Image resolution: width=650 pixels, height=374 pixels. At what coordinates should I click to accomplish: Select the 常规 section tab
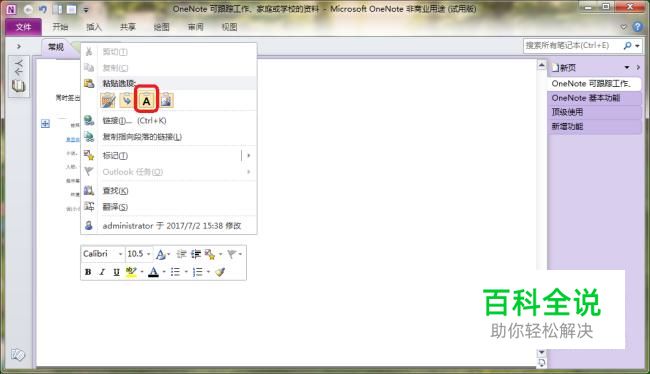tap(56, 47)
